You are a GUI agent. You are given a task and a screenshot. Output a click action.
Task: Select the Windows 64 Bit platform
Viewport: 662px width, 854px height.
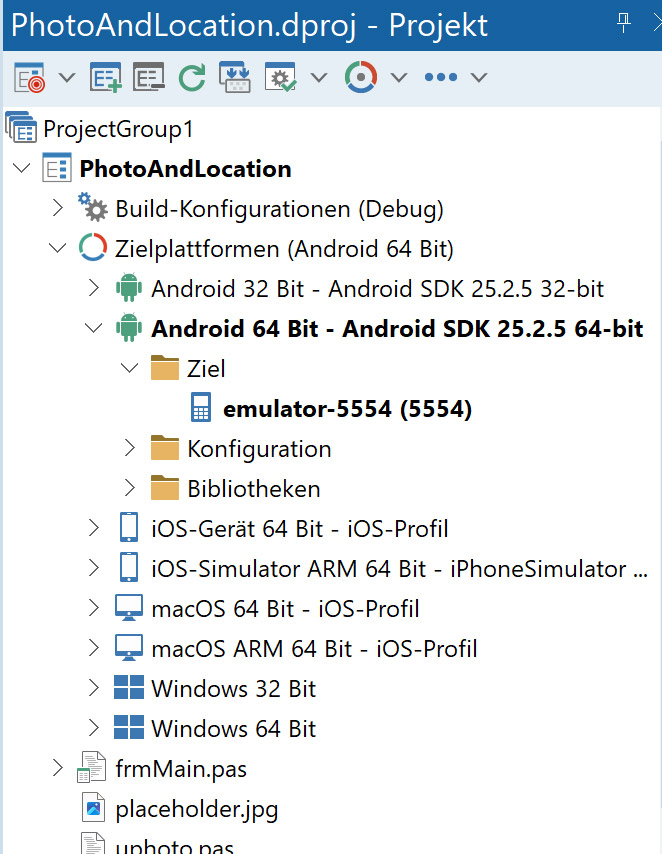click(x=237, y=728)
